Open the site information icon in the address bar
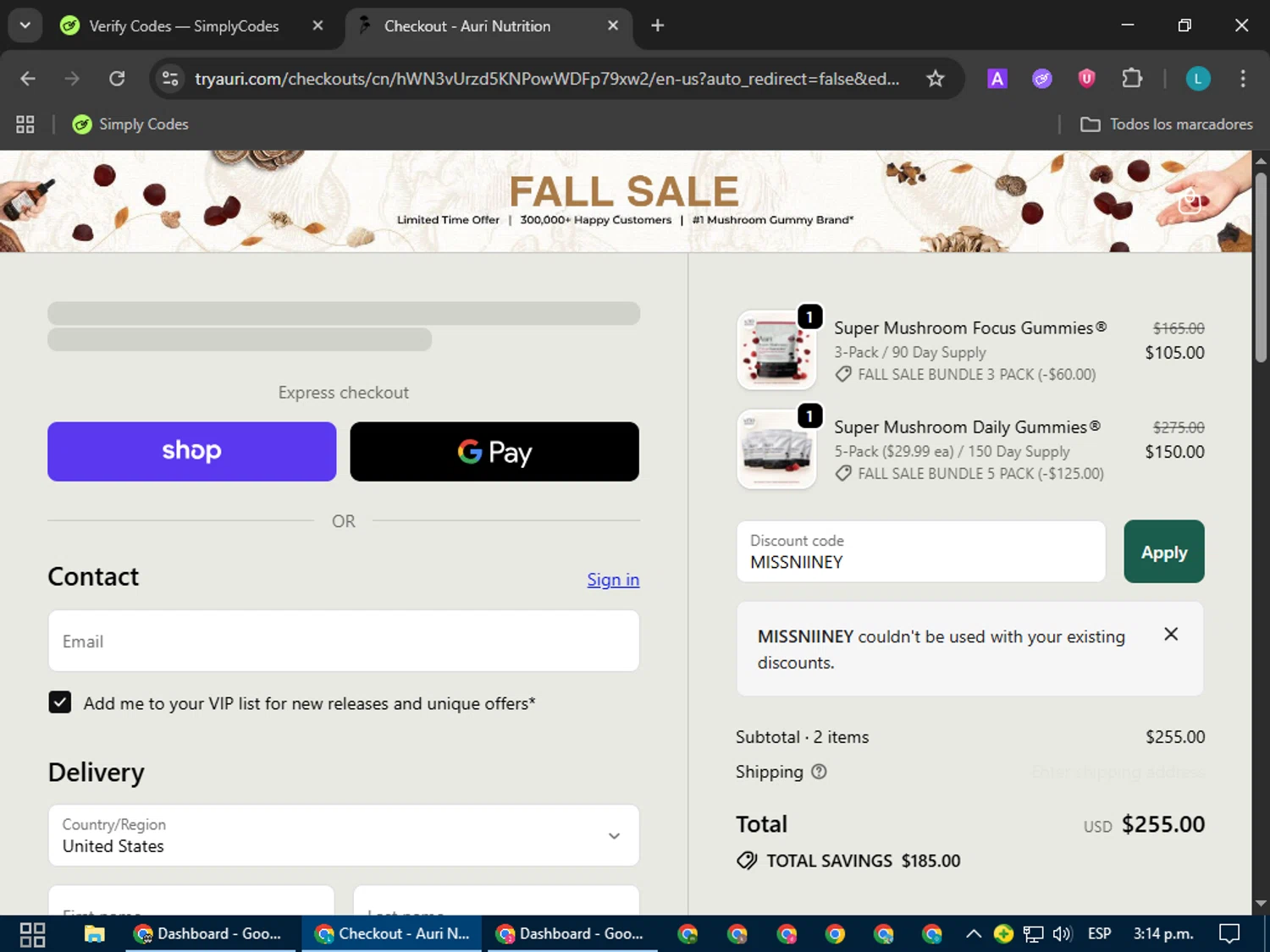The width and height of the screenshot is (1270, 952). 170,79
